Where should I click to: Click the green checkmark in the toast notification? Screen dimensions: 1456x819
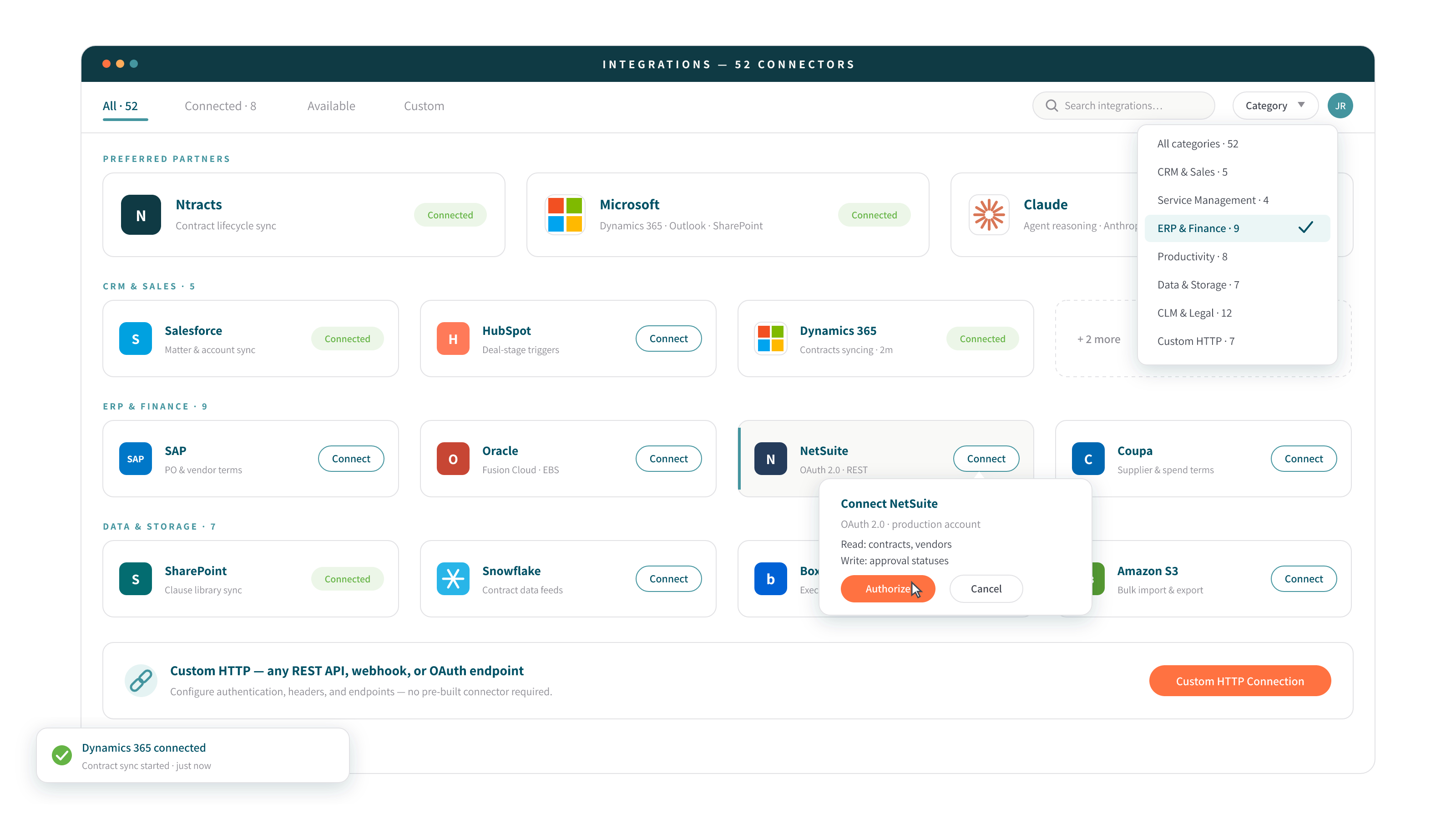[61, 755]
